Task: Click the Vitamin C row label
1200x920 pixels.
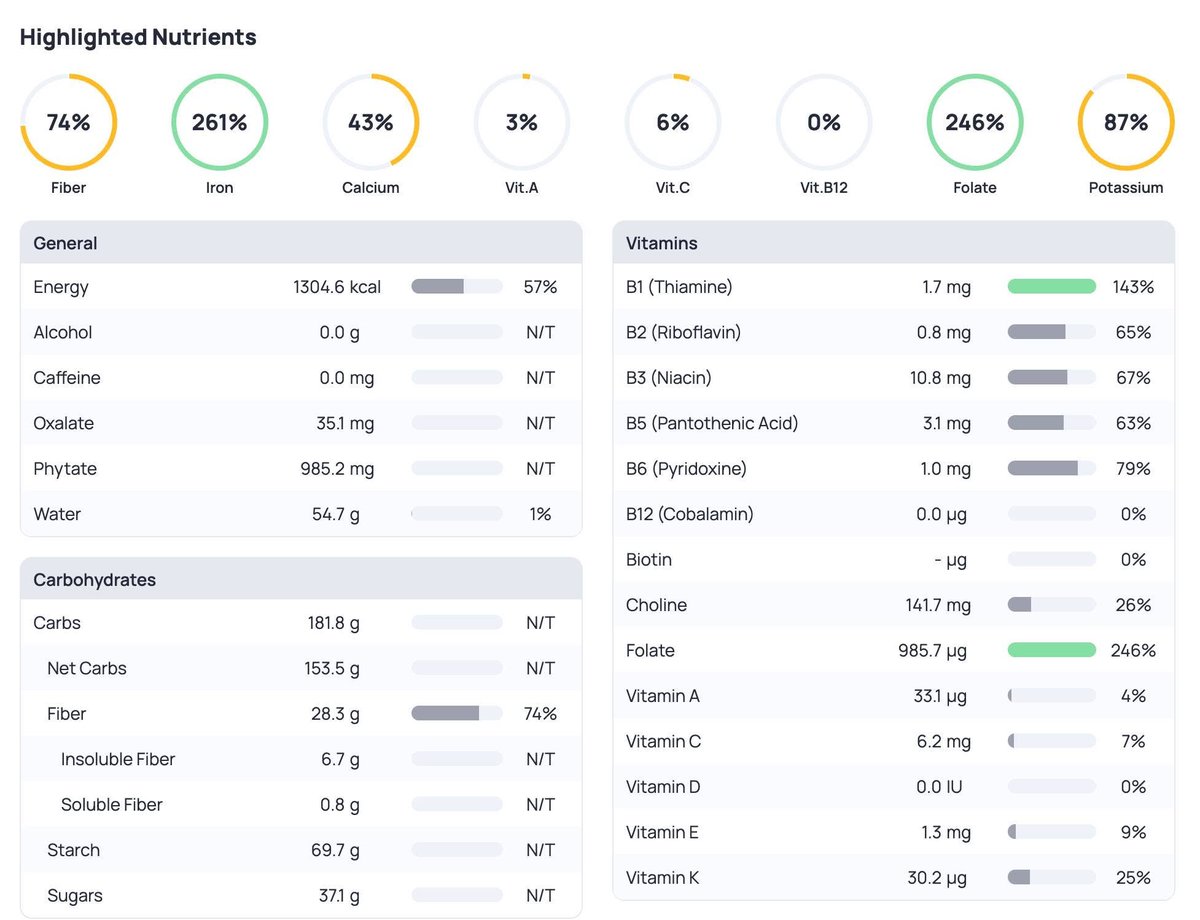Action: [x=664, y=741]
